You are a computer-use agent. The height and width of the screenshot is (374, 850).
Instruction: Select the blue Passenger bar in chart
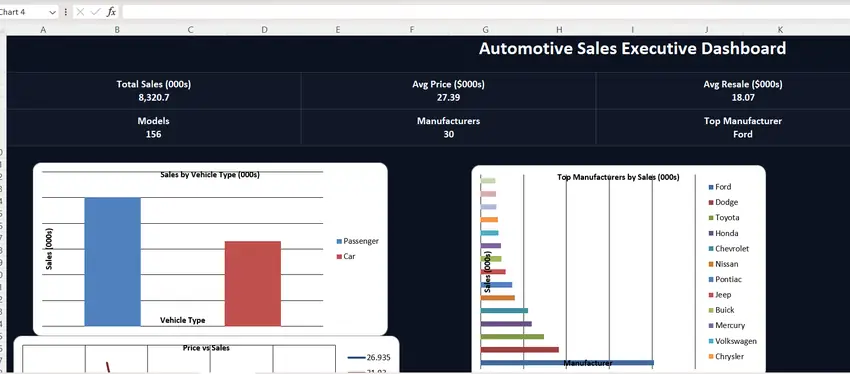pos(113,262)
